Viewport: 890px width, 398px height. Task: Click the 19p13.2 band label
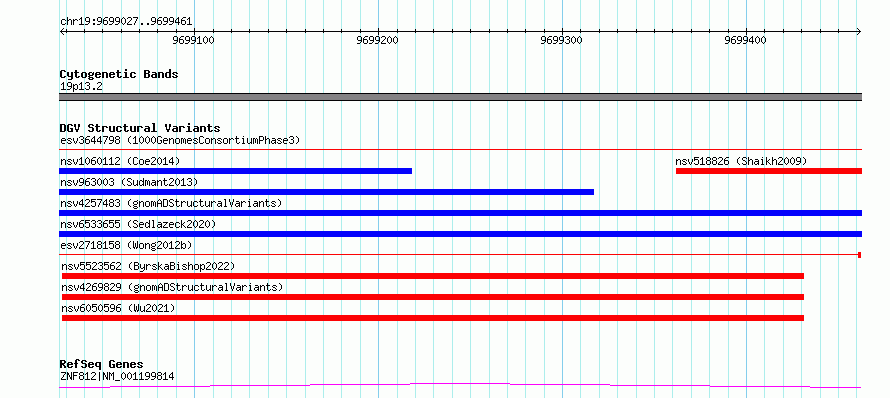coord(81,87)
